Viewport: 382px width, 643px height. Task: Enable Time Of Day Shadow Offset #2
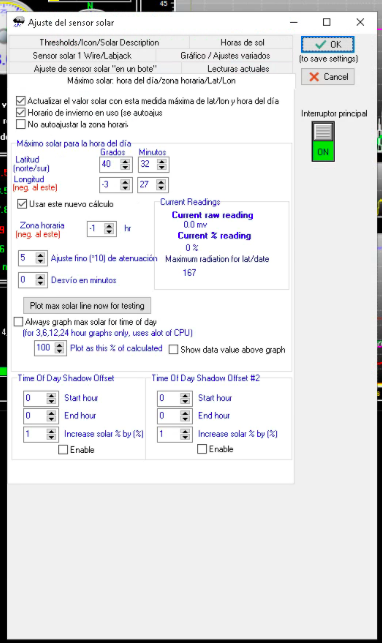coord(202,449)
